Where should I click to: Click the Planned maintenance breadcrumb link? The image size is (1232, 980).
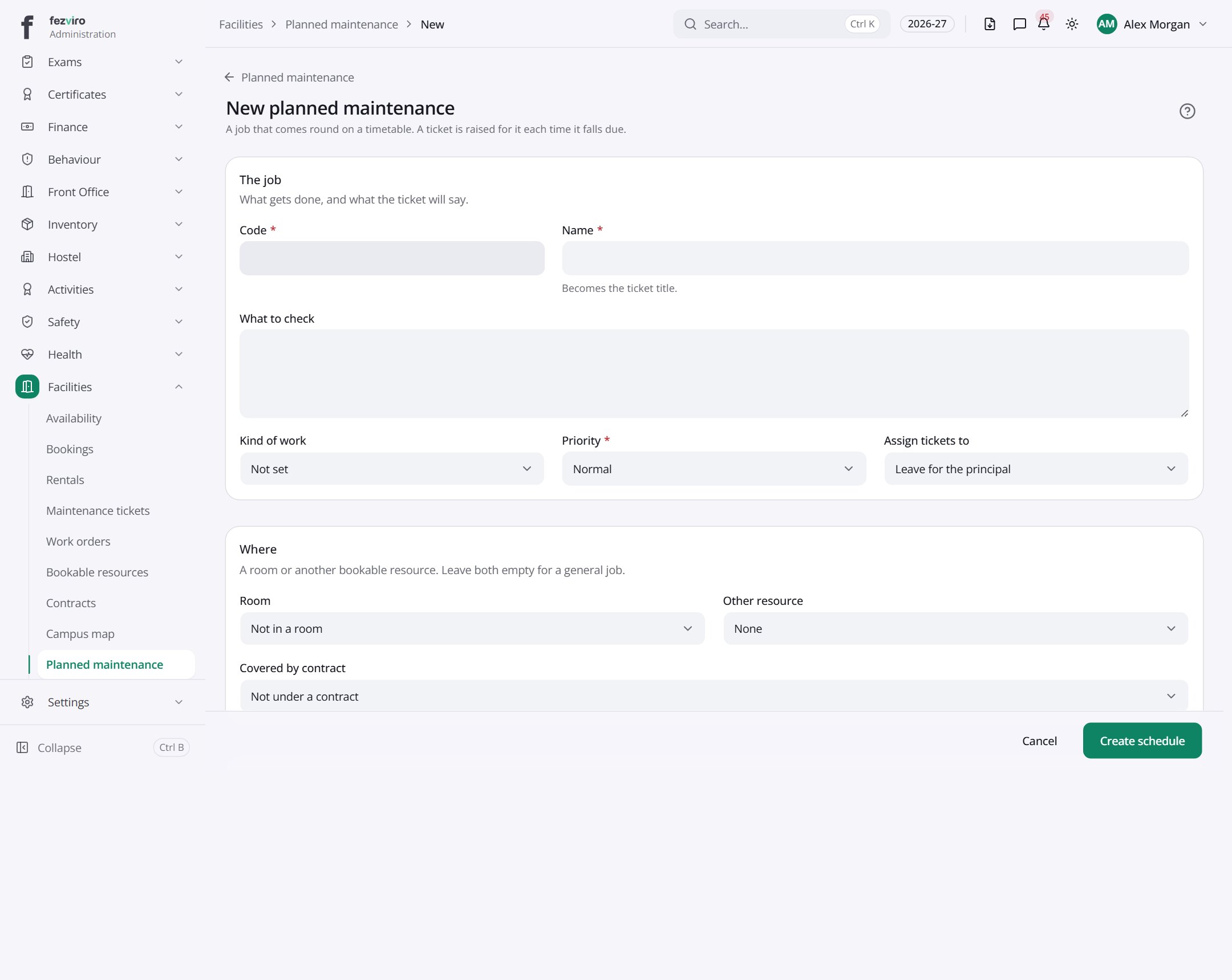pyautogui.click(x=341, y=24)
